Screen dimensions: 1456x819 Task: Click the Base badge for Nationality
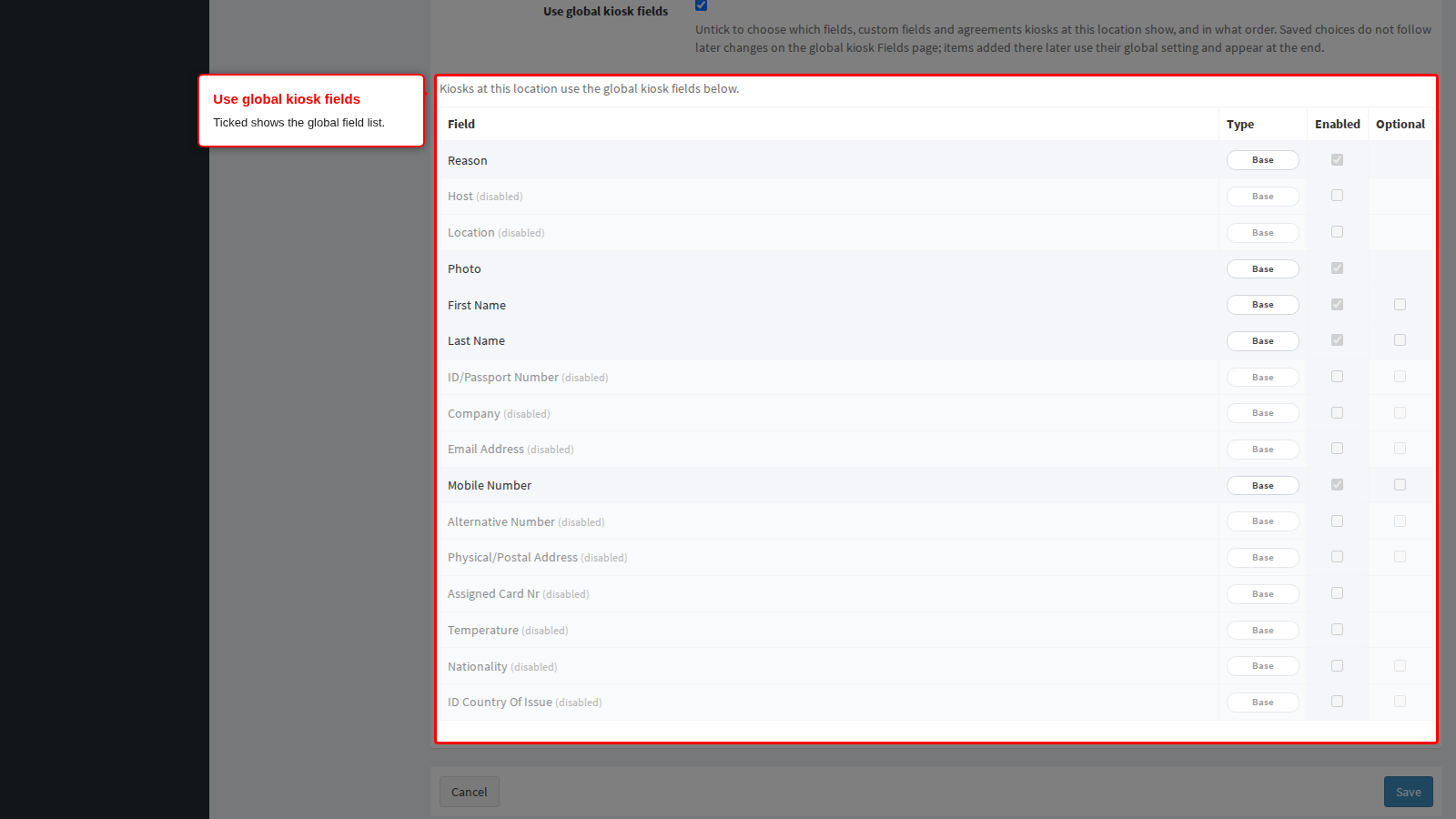tap(1262, 666)
